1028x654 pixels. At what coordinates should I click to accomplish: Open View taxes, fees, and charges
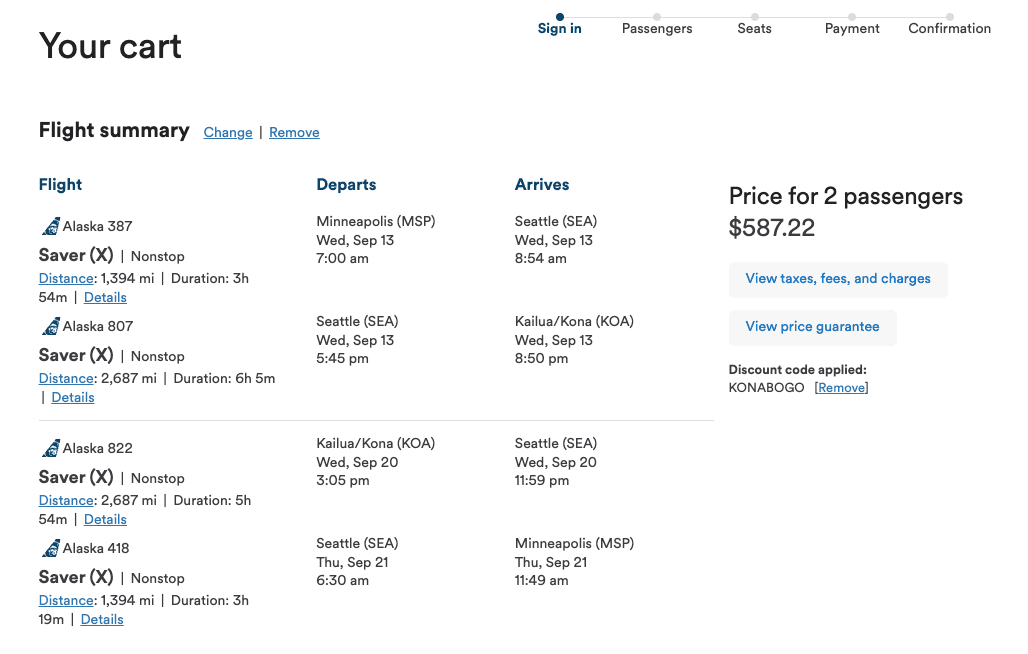coord(838,279)
